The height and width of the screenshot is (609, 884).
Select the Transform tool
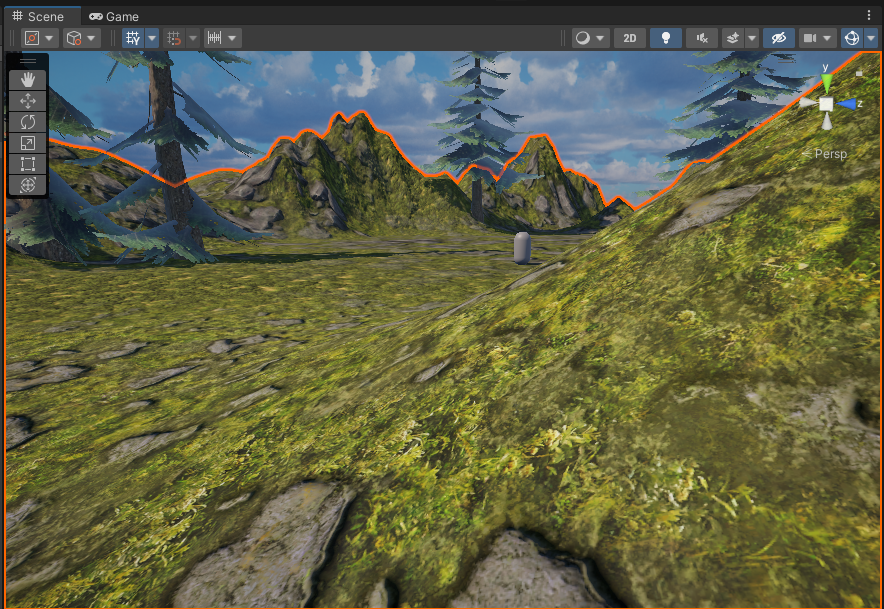[x=28, y=184]
